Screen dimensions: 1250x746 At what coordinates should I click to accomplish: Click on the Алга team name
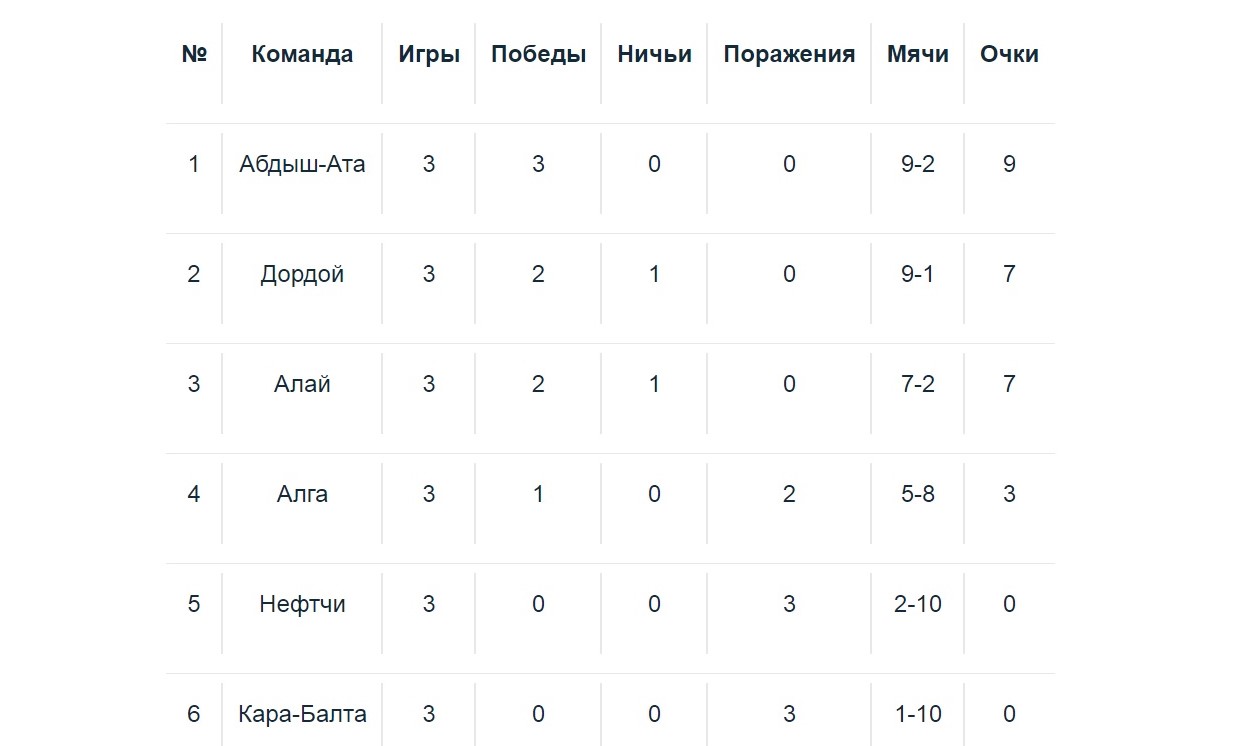pos(302,494)
